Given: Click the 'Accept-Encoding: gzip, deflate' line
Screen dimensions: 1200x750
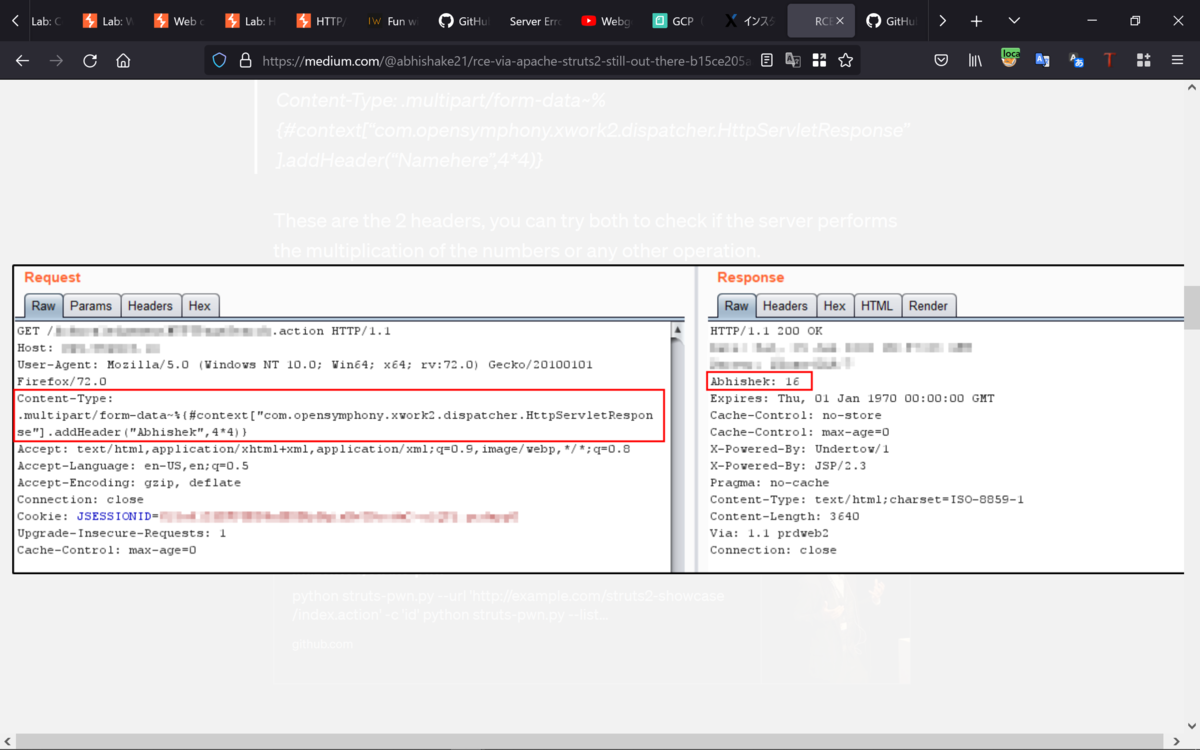Looking at the screenshot, I should click(129, 483).
